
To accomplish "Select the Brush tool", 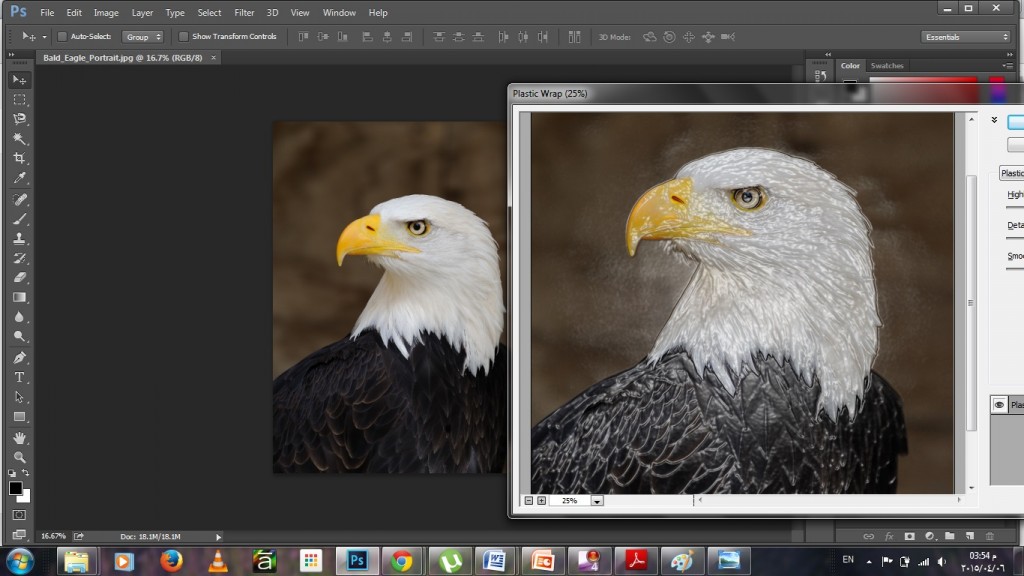I will tap(20, 219).
